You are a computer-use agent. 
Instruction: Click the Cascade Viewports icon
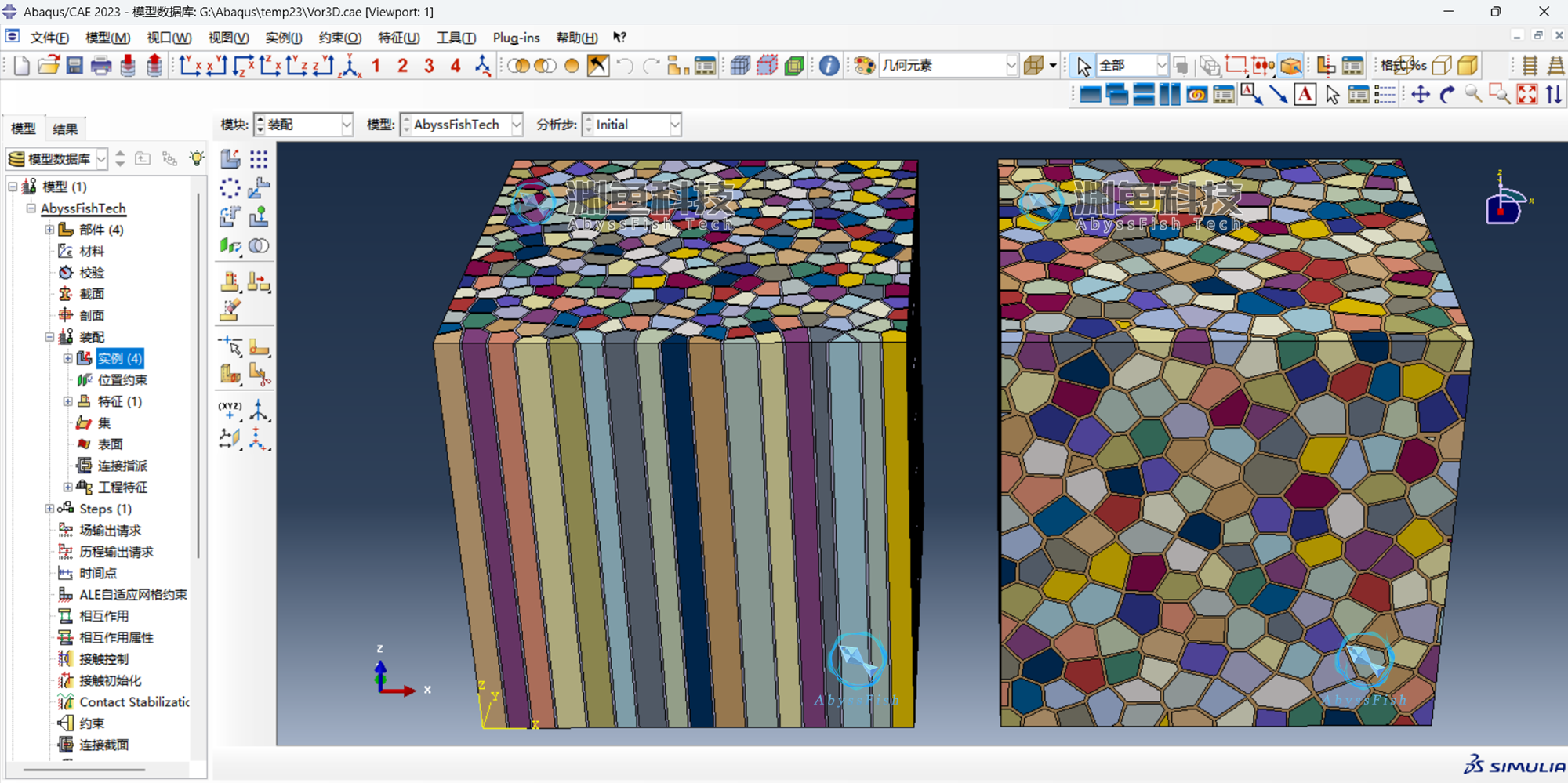pos(1117,95)
